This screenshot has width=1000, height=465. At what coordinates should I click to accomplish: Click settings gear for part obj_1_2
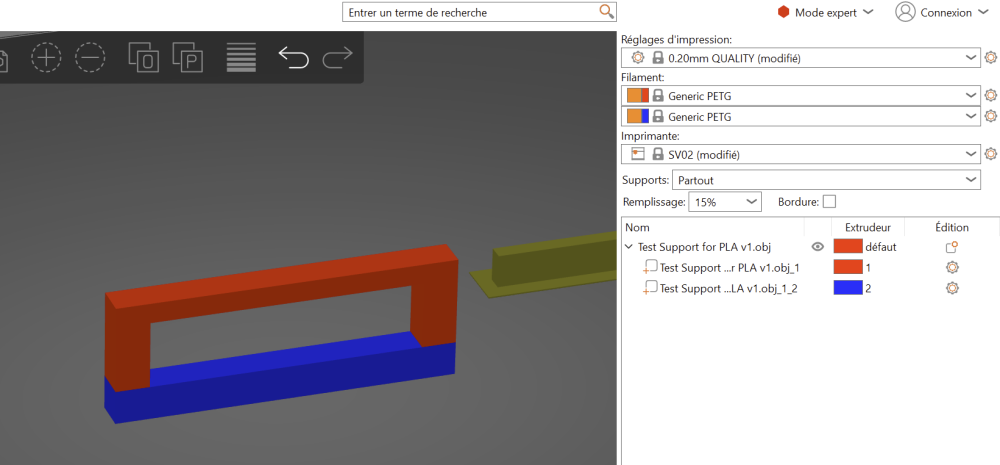click(x=952, y=288)
